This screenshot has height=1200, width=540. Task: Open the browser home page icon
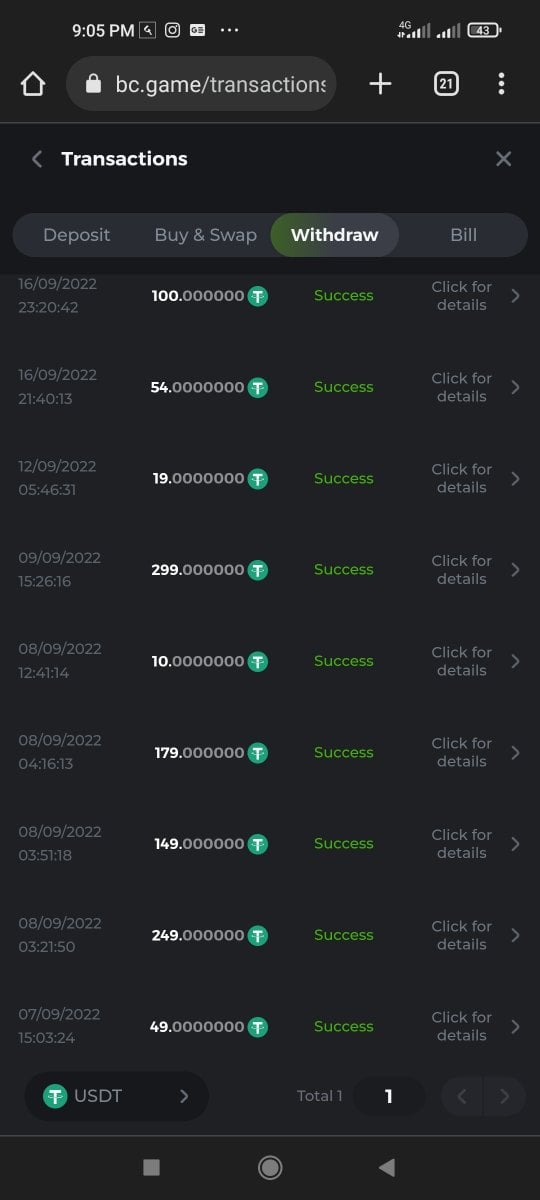[x=33, y=84]
